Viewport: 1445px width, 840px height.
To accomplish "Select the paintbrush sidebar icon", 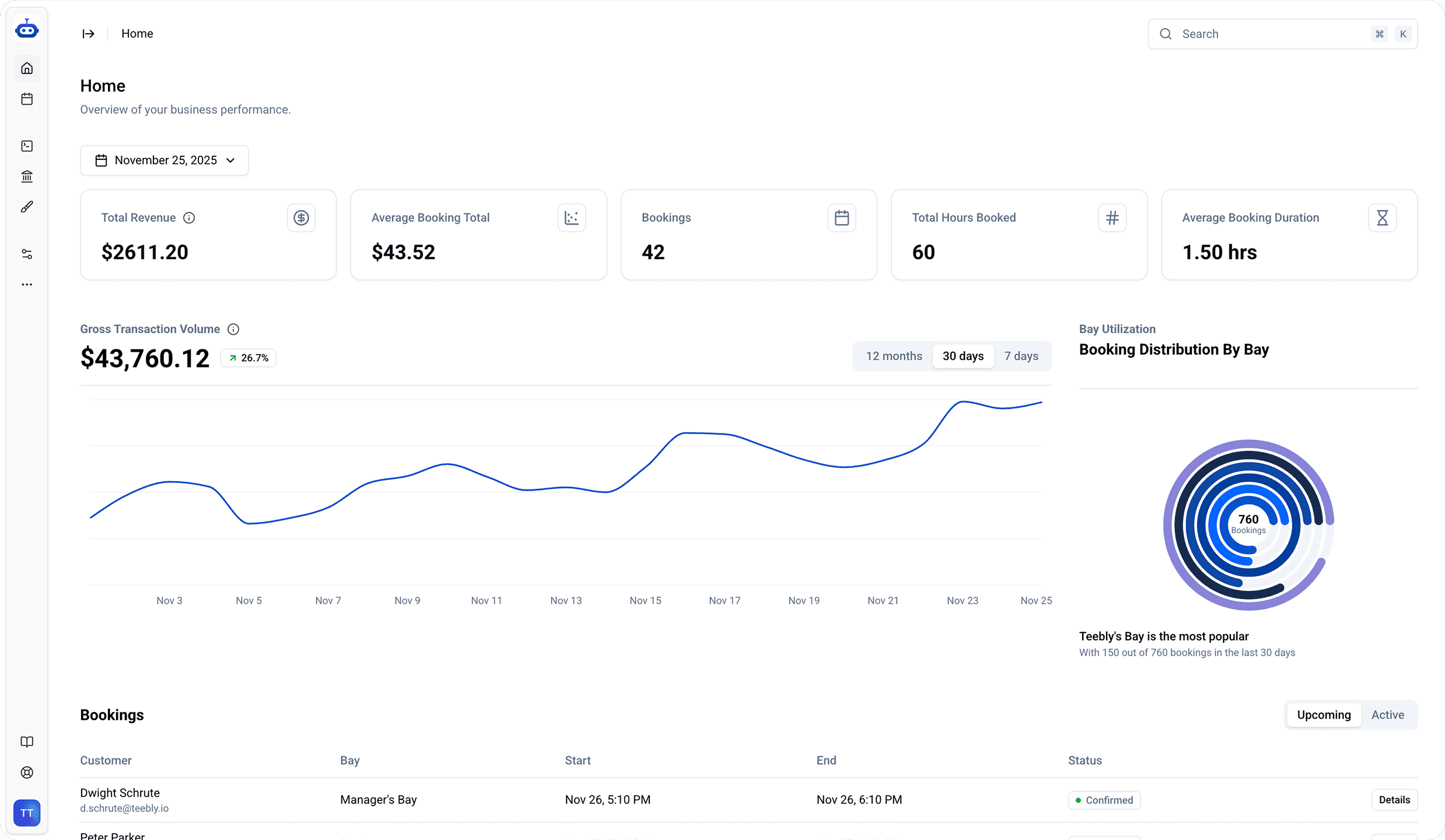I will [27, 207].
